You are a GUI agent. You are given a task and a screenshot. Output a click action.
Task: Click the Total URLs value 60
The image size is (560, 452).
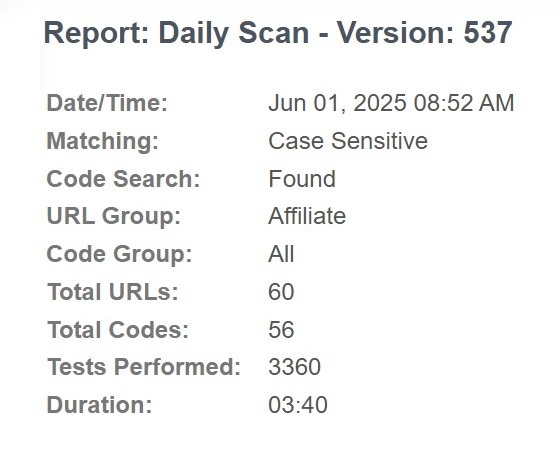281,292
